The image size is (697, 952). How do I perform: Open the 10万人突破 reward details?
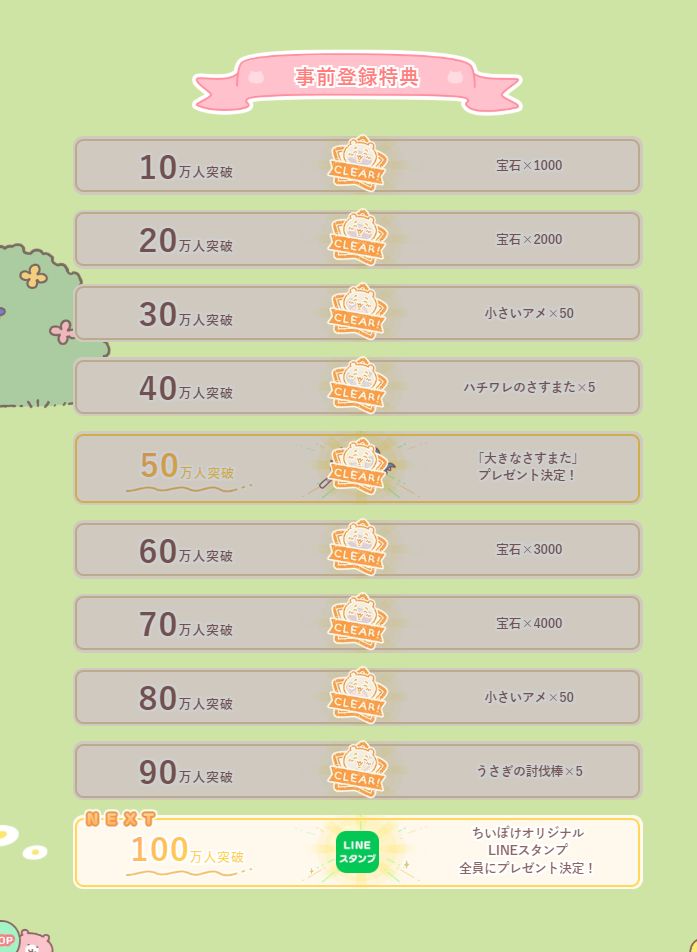(180, 165)
